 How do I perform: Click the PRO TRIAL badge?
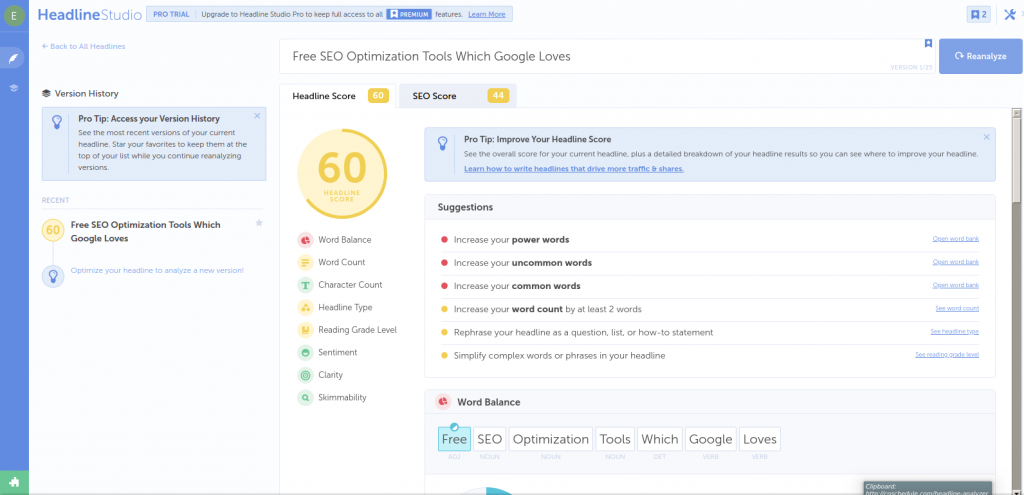click(x=171, y=14)
